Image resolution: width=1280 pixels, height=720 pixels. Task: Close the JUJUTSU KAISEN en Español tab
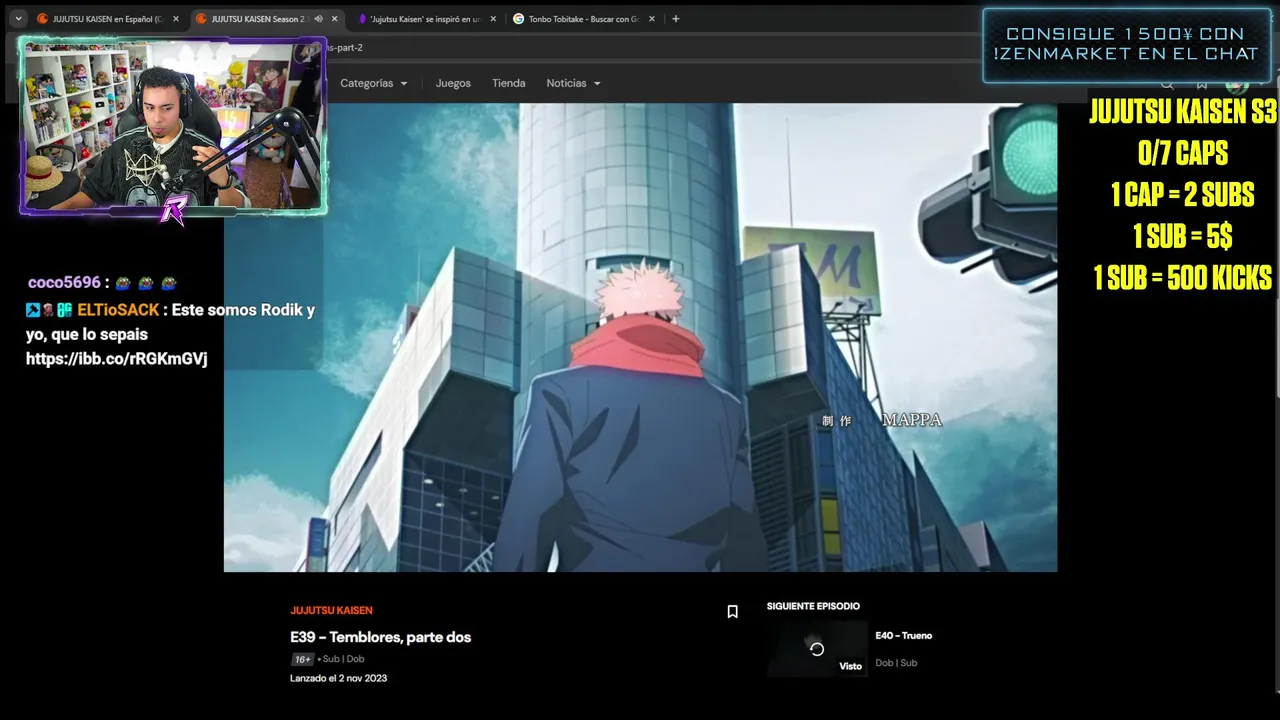pyautogui.click(x=175, y=19)
